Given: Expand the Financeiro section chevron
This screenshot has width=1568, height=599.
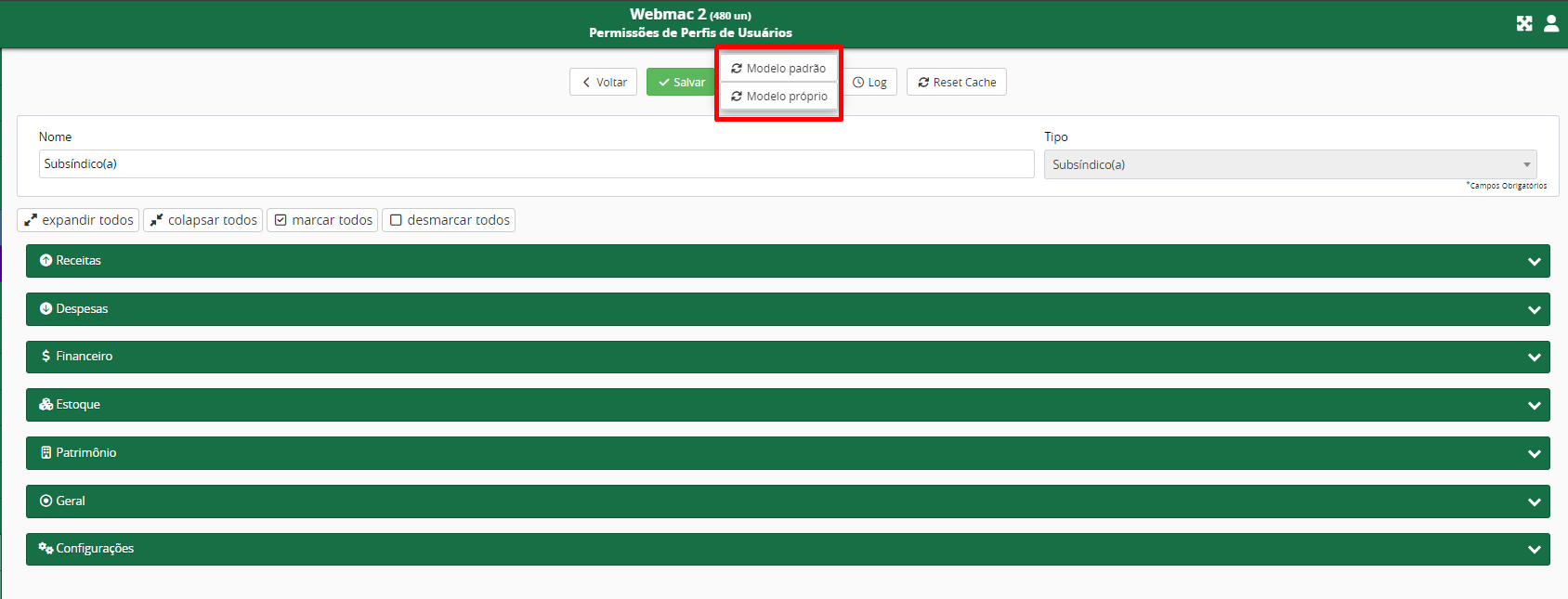Looking at the screenshot, I should (1534, 358).
